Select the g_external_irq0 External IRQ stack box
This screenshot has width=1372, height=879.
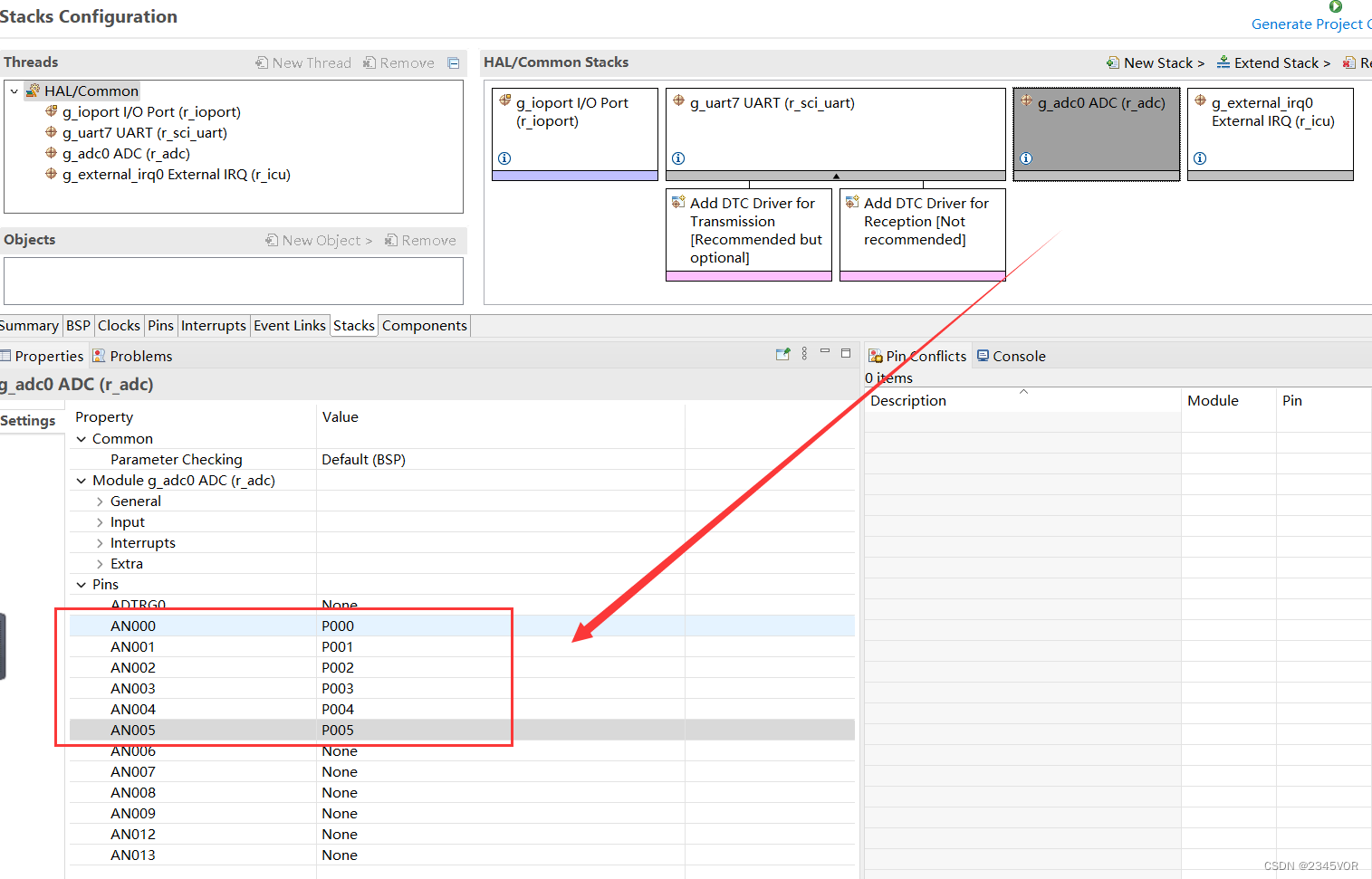click(1271, 134)
